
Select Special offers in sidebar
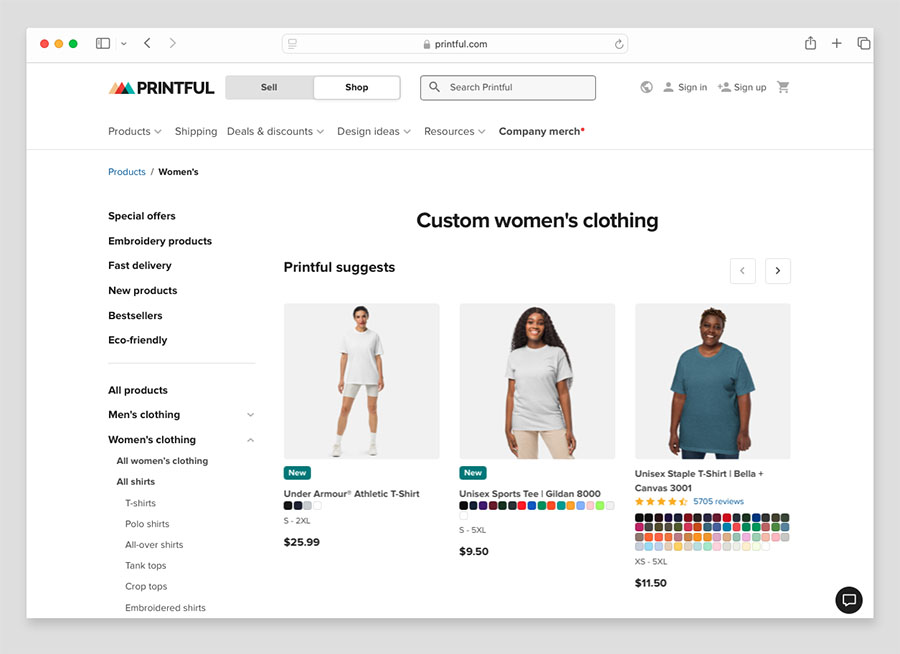142,216
